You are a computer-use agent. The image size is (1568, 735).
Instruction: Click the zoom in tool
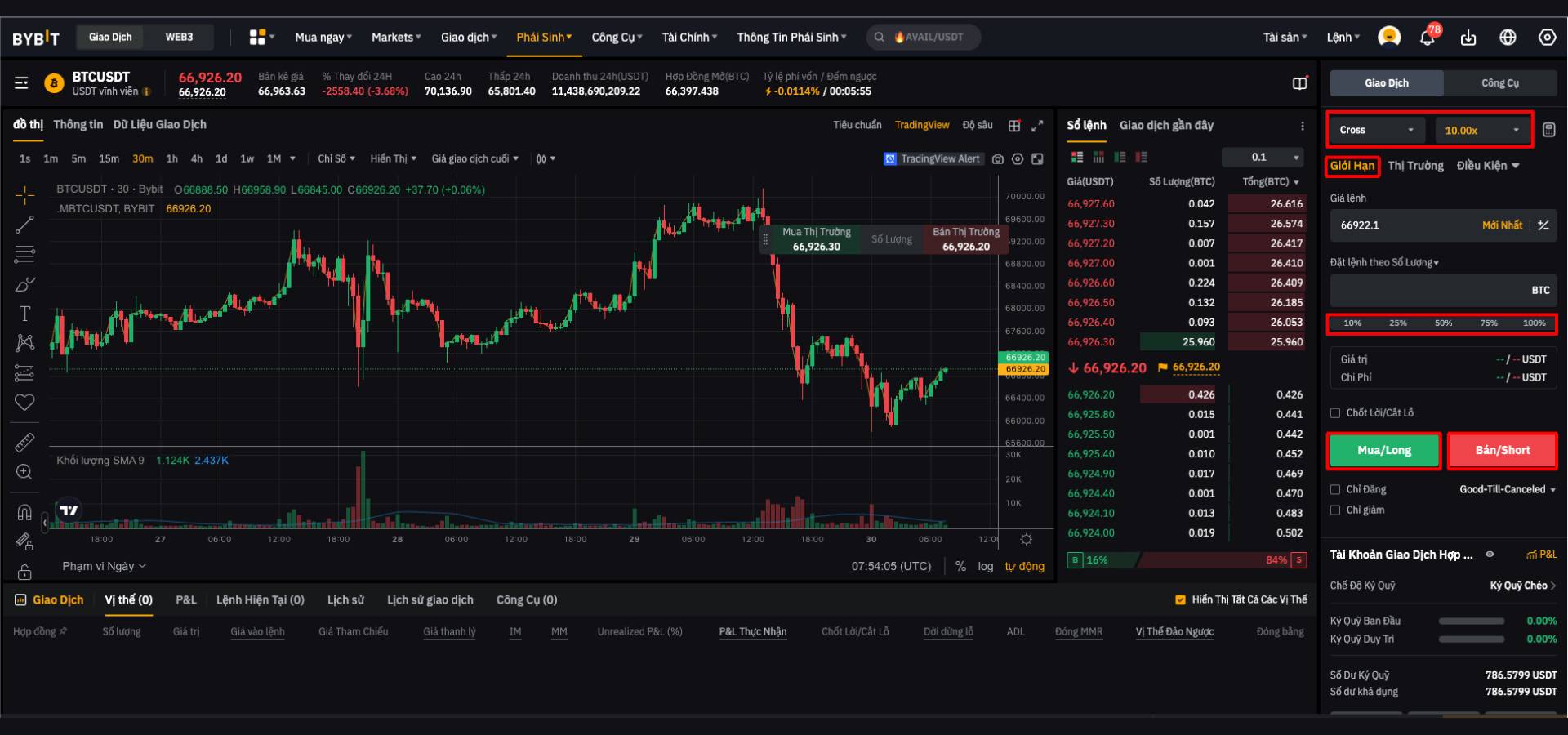tap(24, 471)
